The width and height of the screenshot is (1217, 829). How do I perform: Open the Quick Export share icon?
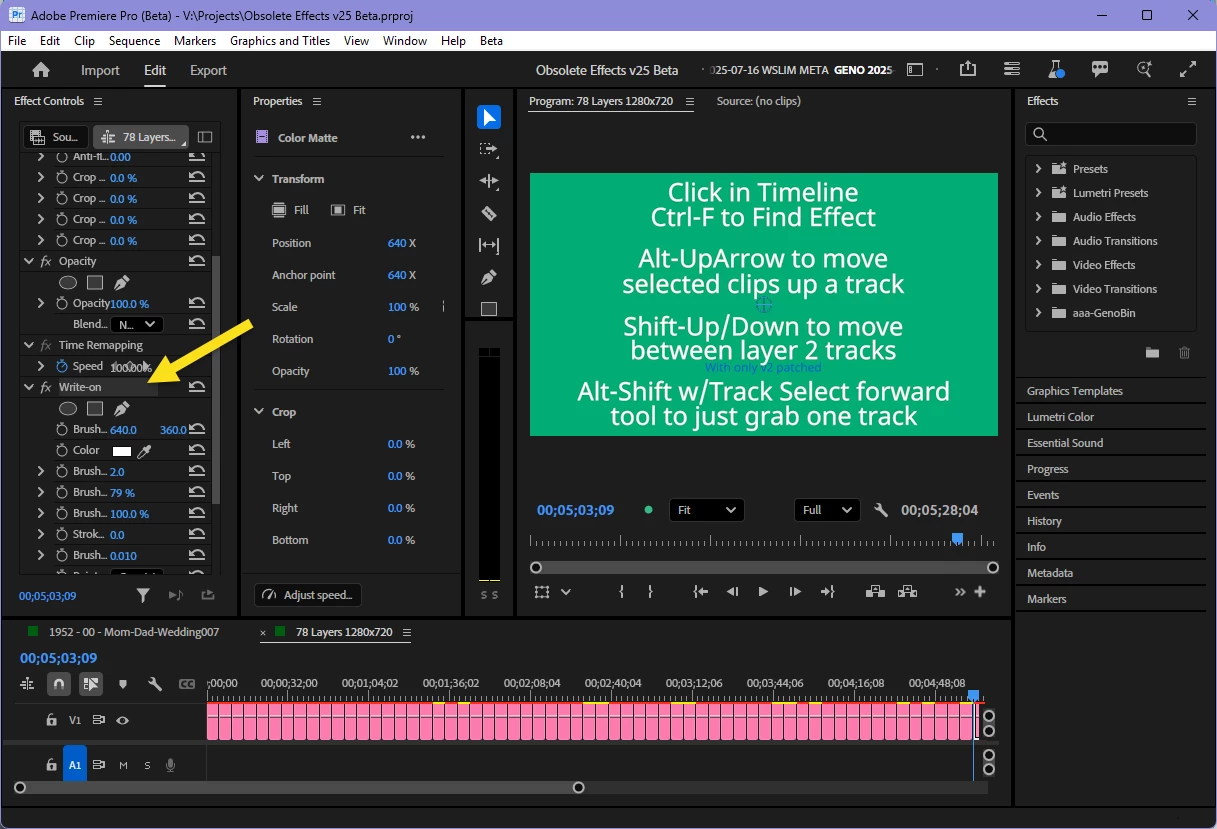coord(968,69)
